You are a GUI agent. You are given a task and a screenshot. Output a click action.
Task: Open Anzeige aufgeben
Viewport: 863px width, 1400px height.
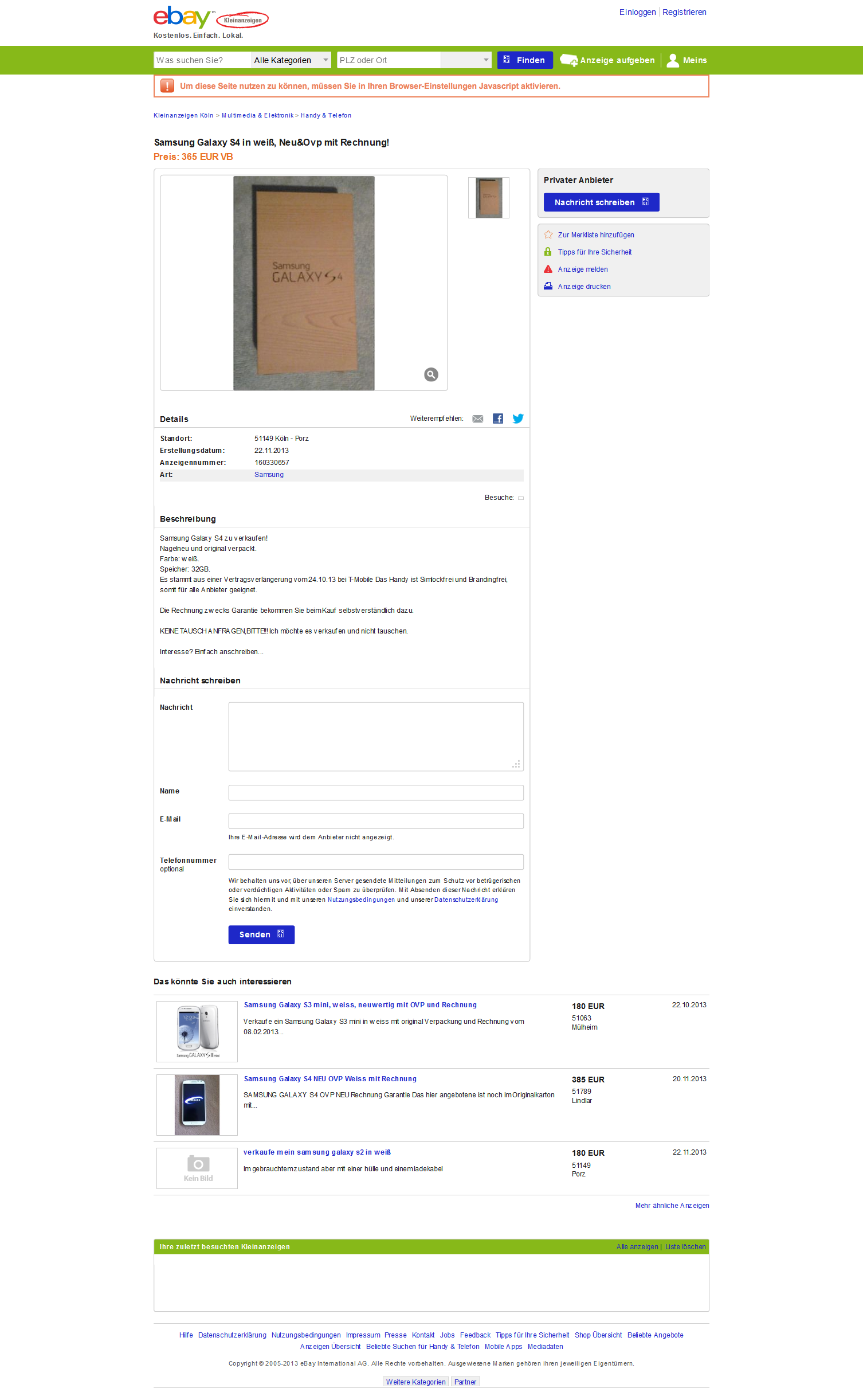pos(607,60)
